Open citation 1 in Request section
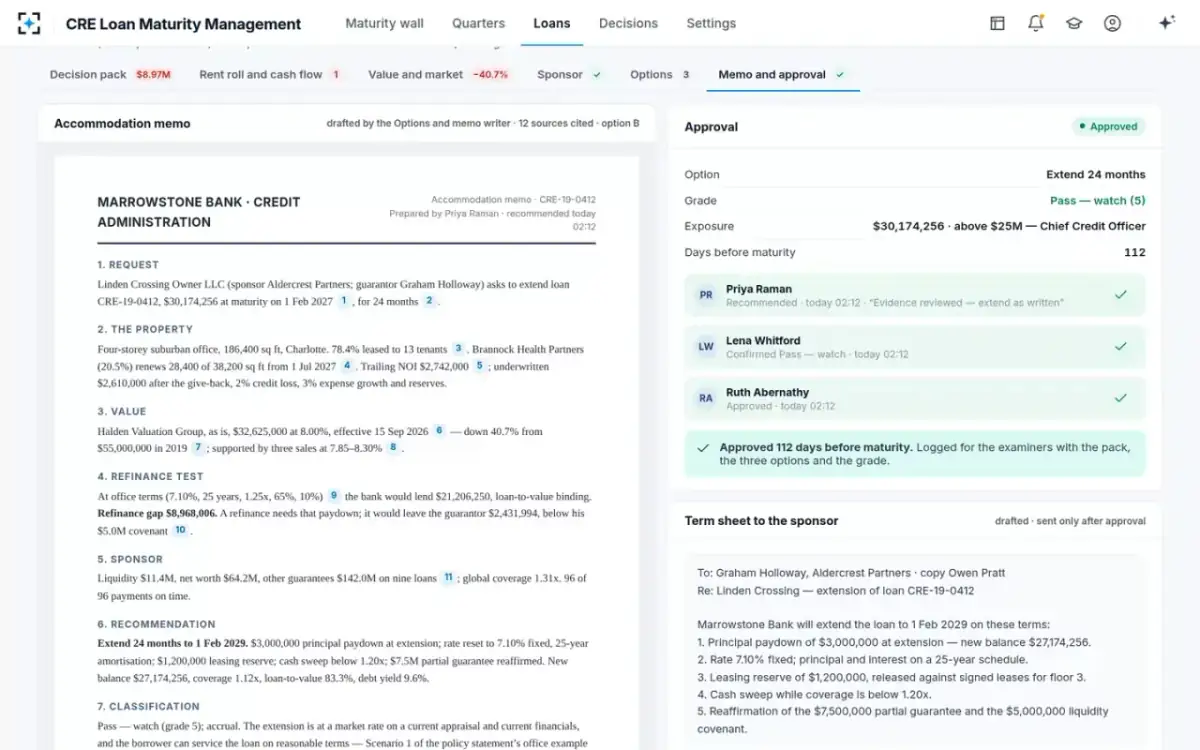 [344, 301]
